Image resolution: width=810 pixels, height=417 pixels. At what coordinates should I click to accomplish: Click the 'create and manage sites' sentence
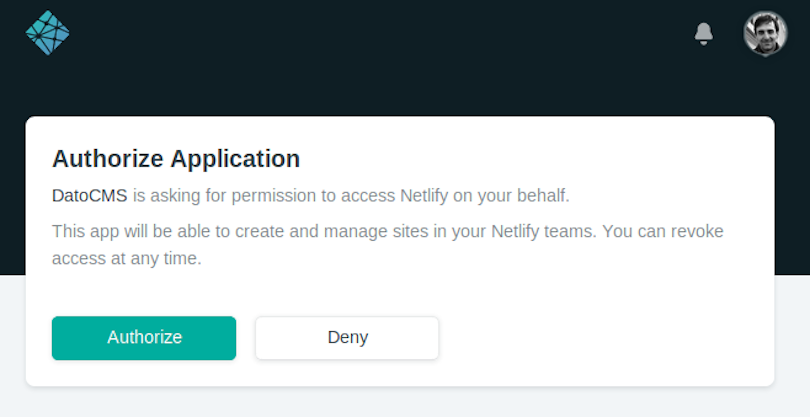[x=387, y=231]
